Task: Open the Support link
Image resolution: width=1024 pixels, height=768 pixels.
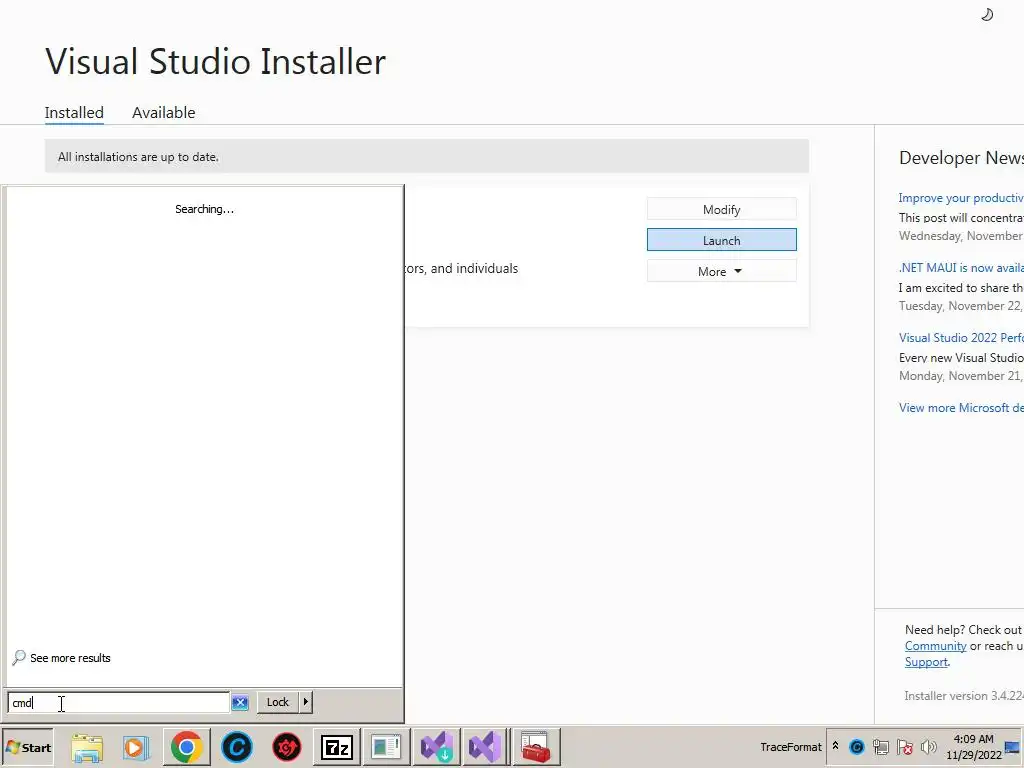Action: point(926,662)
